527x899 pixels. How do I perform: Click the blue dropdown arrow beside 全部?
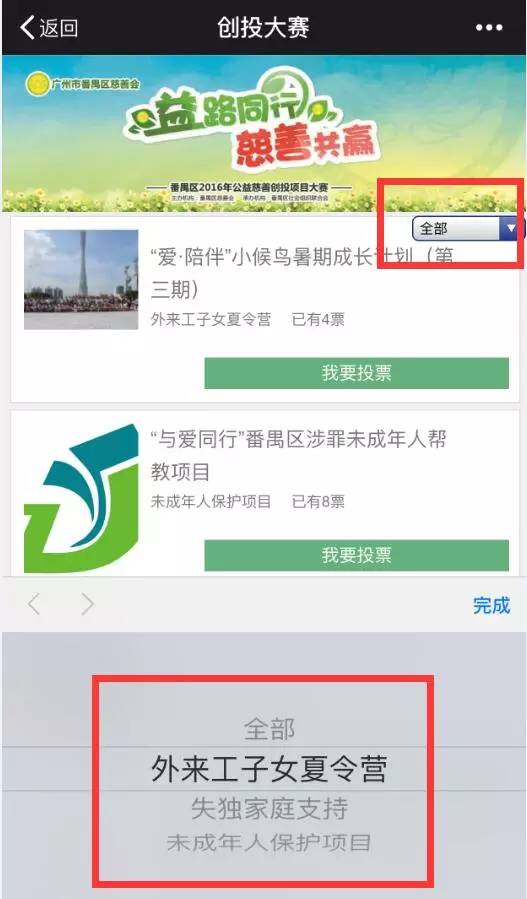pyautogui.click(x=510, y=229)
